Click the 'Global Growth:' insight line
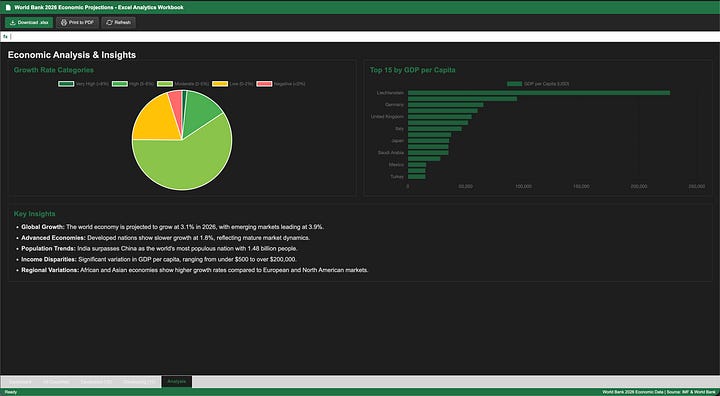The image size is (720, 396). (173, 227)
